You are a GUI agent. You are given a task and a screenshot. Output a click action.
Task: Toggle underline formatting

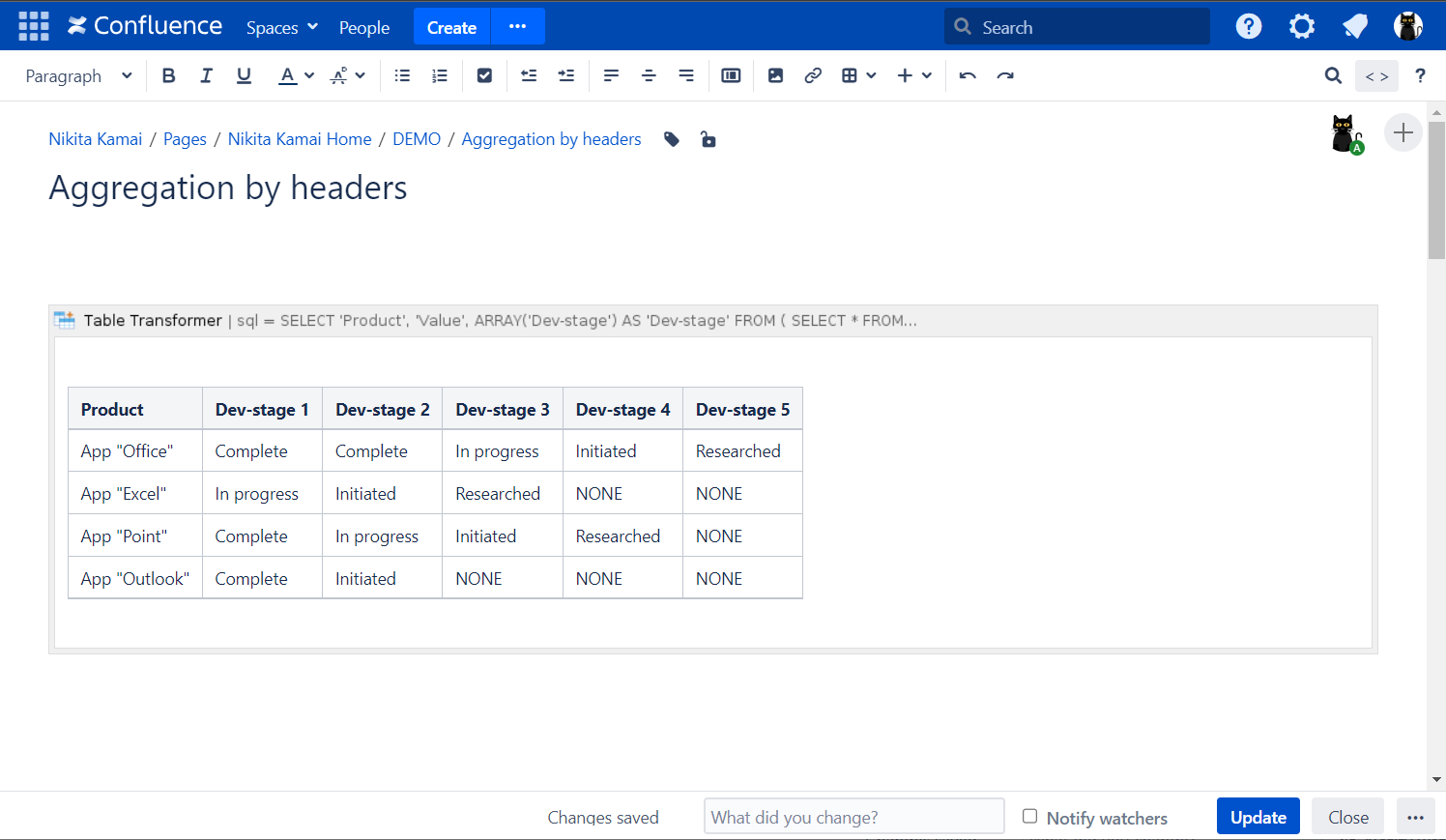click(x=244, y=75)
